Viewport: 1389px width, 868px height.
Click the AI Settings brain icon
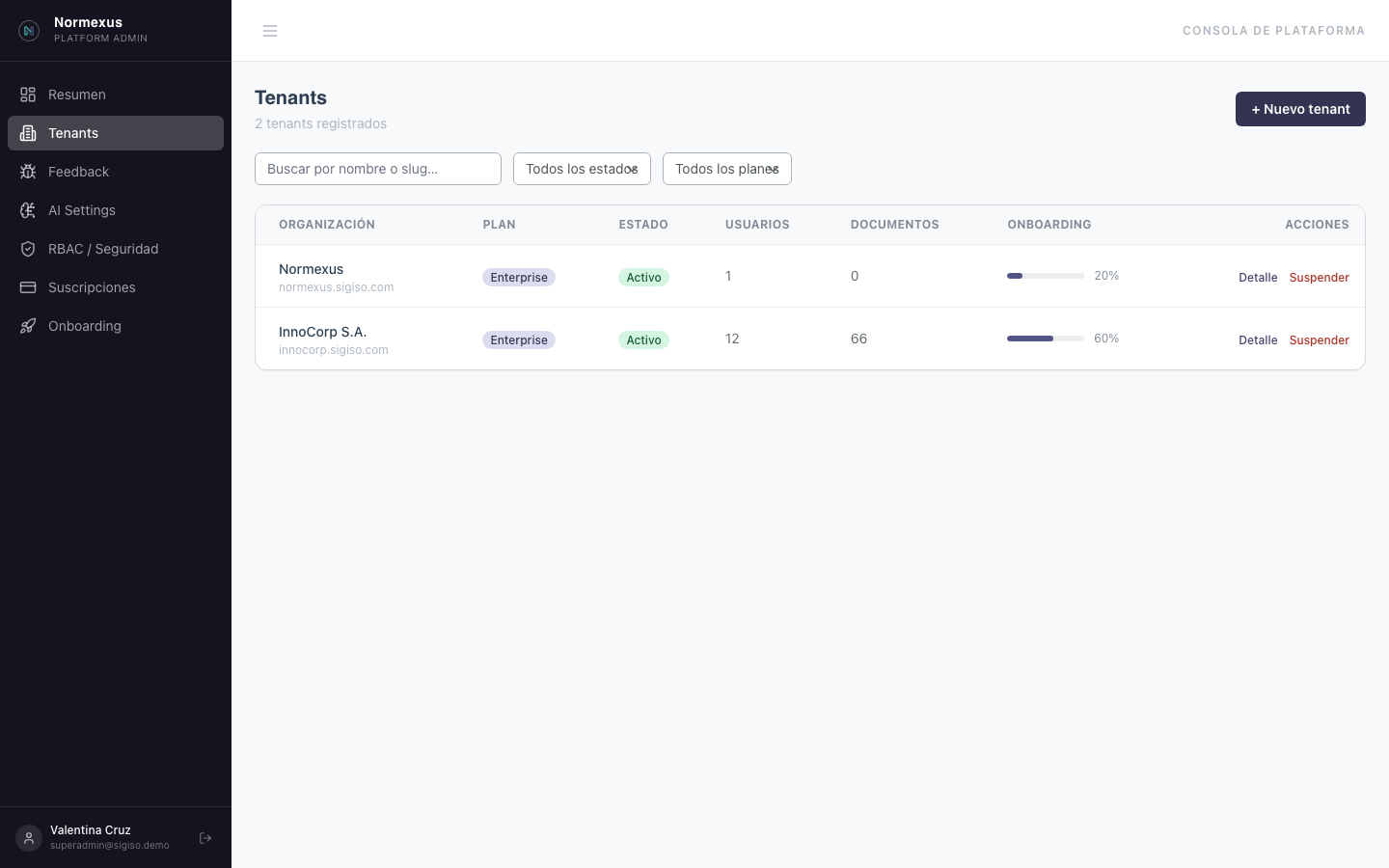click(x=28, y=210)
